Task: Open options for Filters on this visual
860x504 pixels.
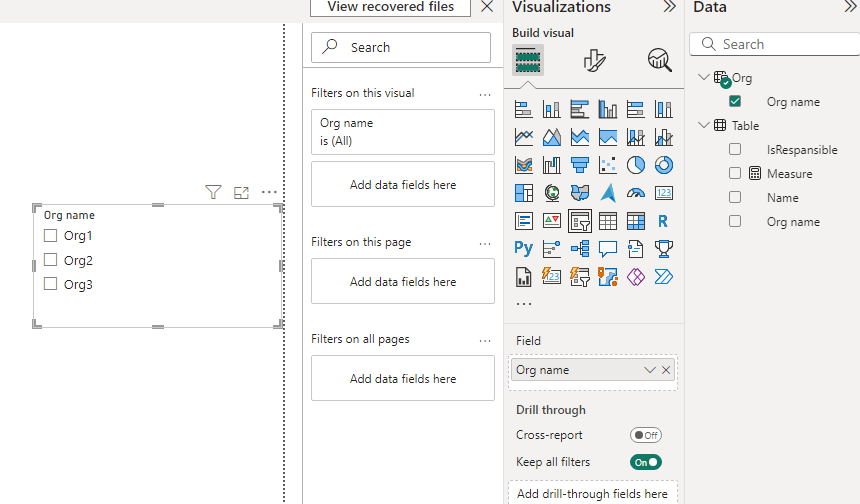Action: (485, 94)
